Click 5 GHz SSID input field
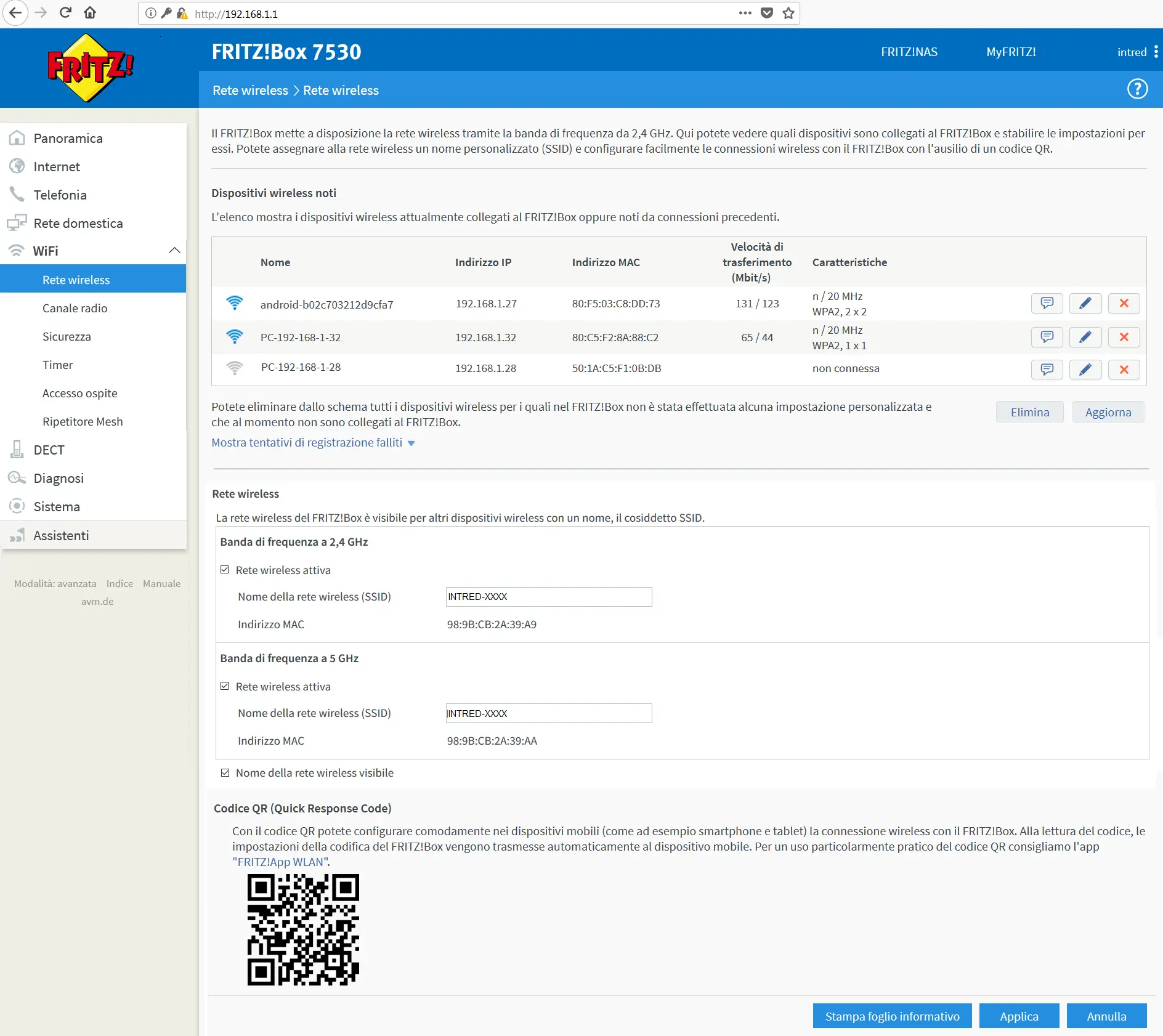This screenshot has width=1163, height=1036. point(548,713)
